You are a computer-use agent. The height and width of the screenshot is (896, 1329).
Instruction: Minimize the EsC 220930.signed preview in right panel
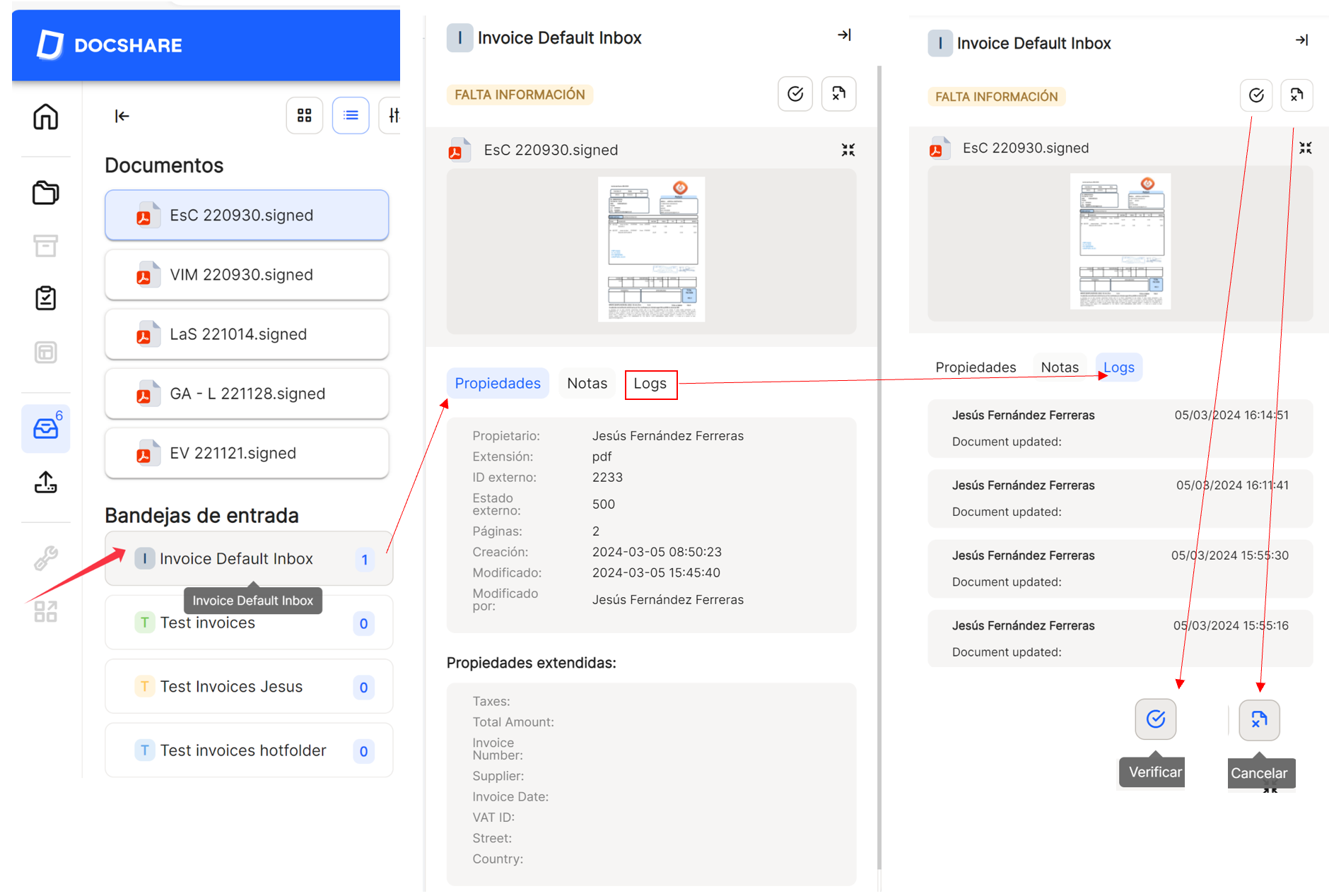point(1305,148)
